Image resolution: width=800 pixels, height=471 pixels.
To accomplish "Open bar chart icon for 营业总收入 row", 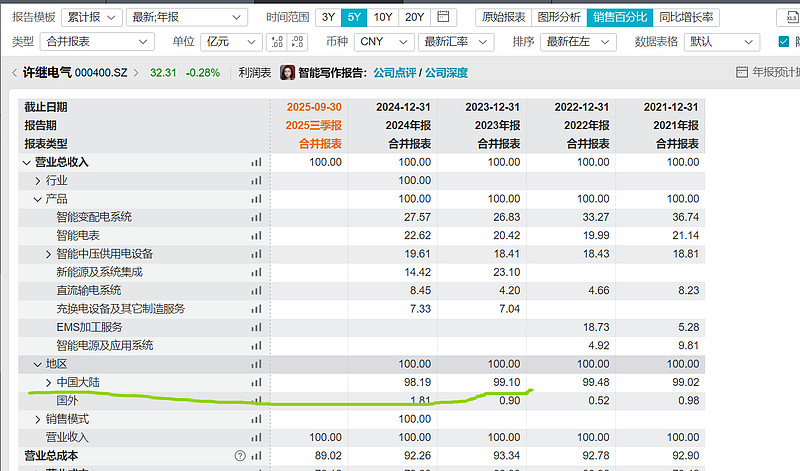I will pyautogui.click(x=256, y=162).
